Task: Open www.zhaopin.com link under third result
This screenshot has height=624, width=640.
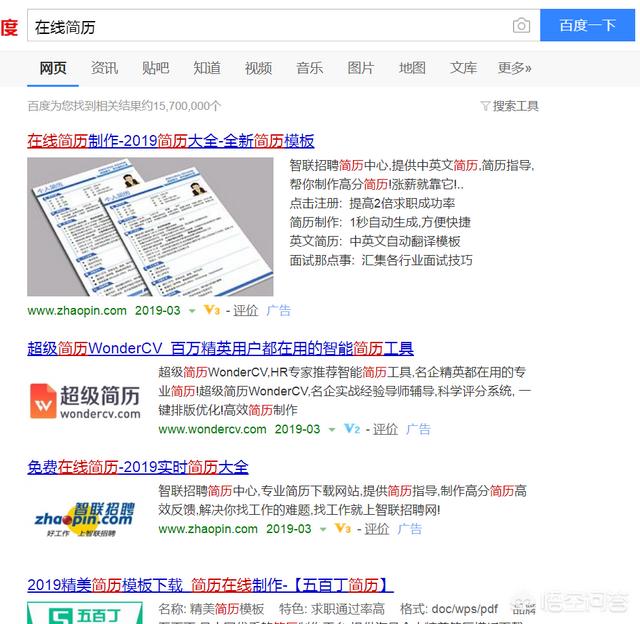Action: (x=208, y=529)
